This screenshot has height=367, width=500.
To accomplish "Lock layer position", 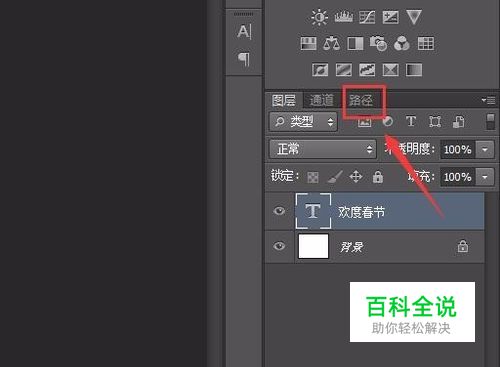I will pos(356,177).
